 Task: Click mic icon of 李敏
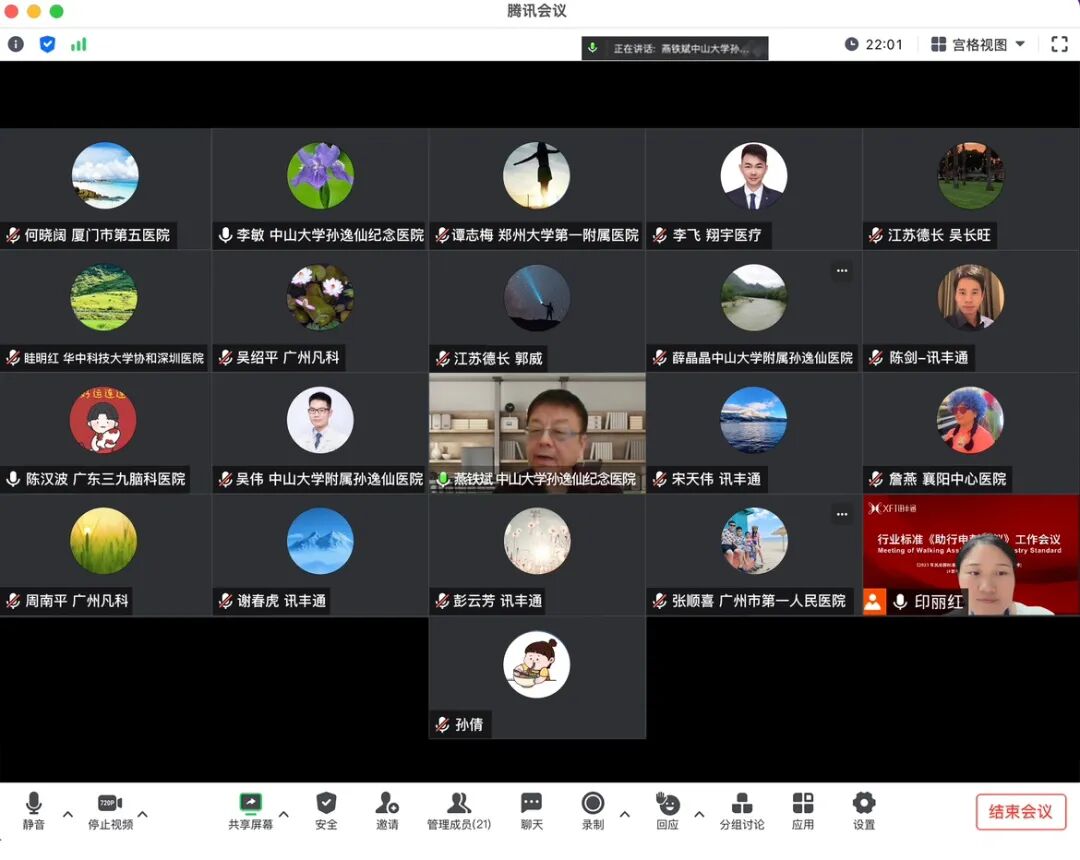click(x=225, y=235)
